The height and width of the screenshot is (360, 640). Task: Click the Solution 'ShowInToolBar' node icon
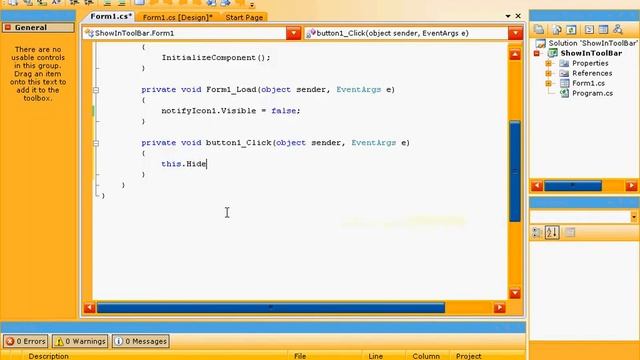click(x=540, y=43)
